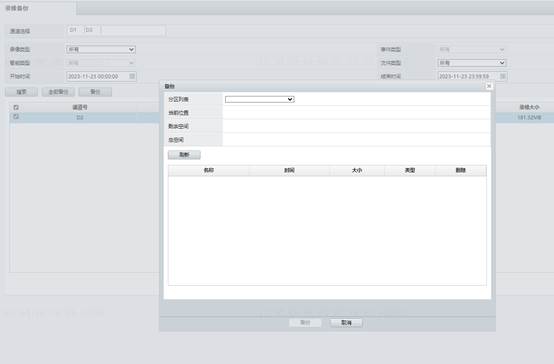Click the end time field 2023-11-23 23:59:59
The image size is (554, 364).
pos(468,76)
